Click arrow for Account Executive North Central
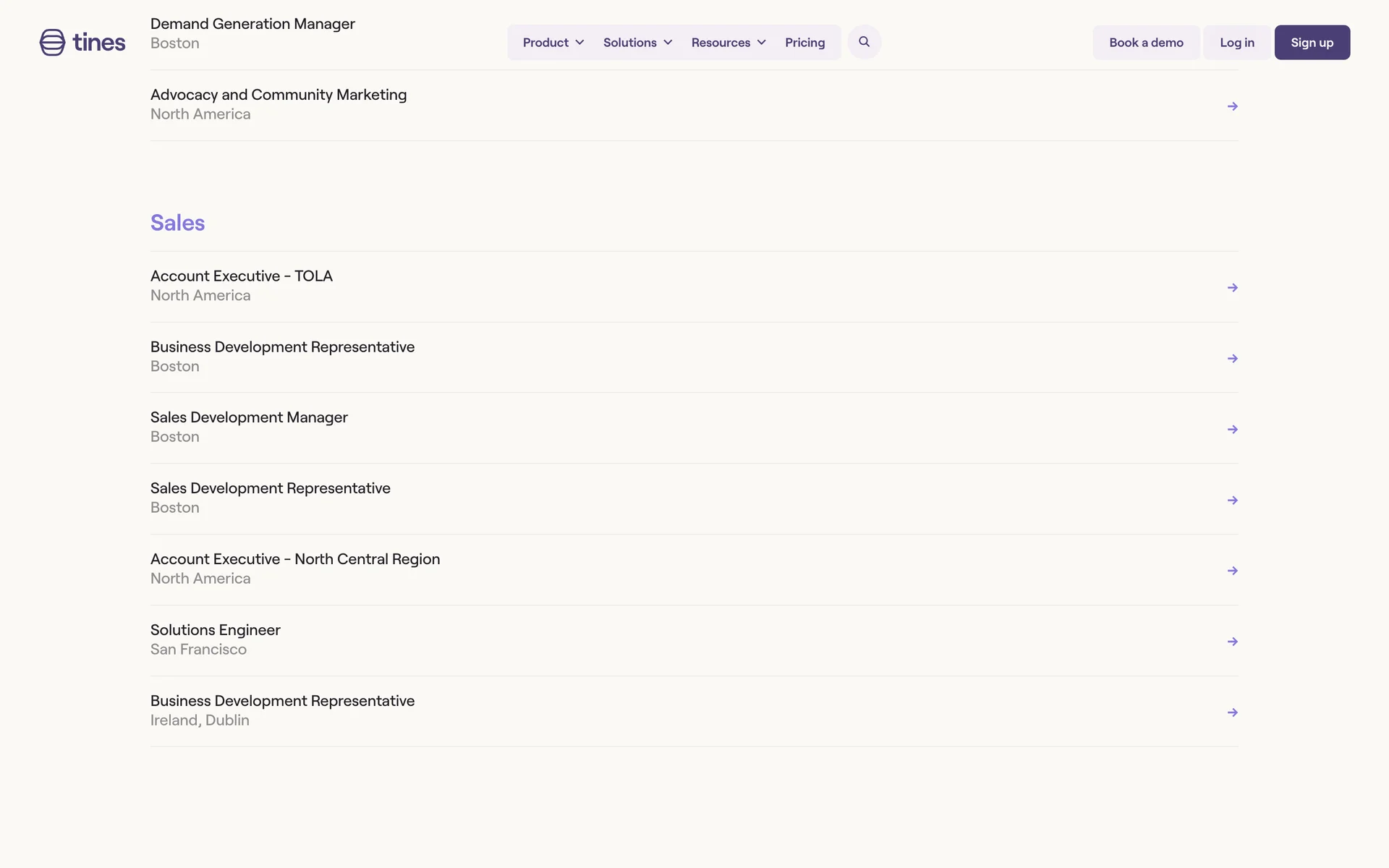This screenshot has height=868, width=1389. click(x=1232, y=571)
